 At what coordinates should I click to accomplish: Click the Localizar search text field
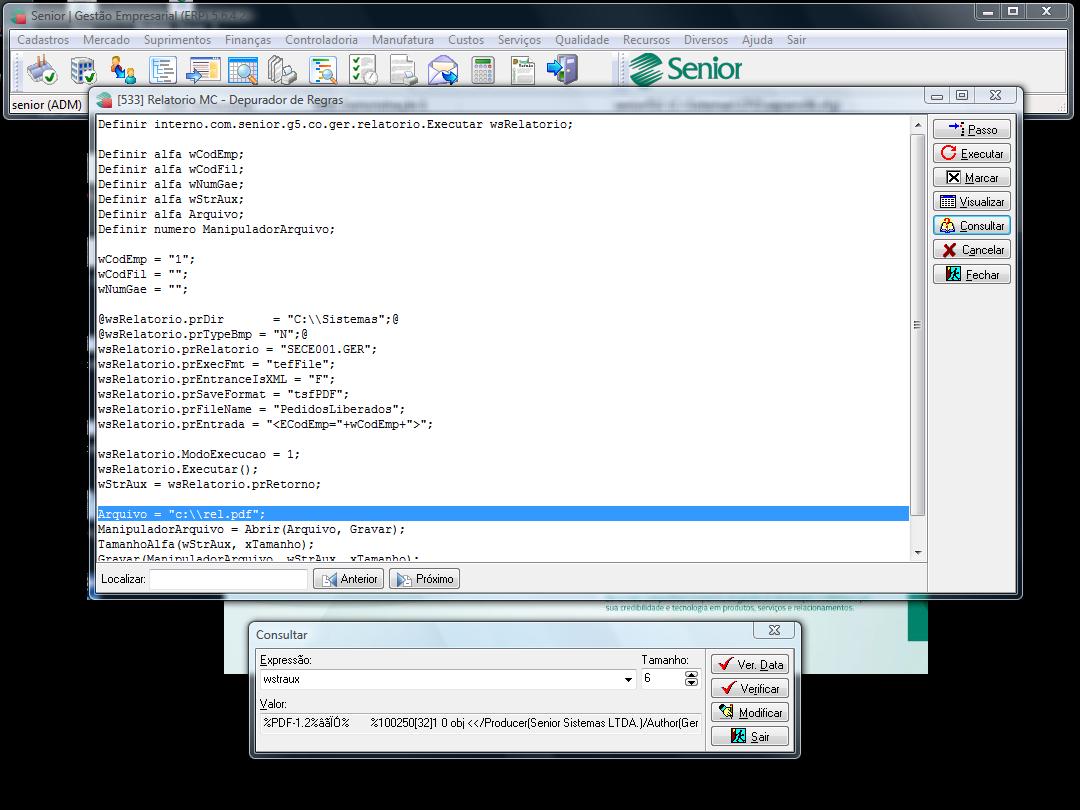pyautogui.click(x=228, y=579)
